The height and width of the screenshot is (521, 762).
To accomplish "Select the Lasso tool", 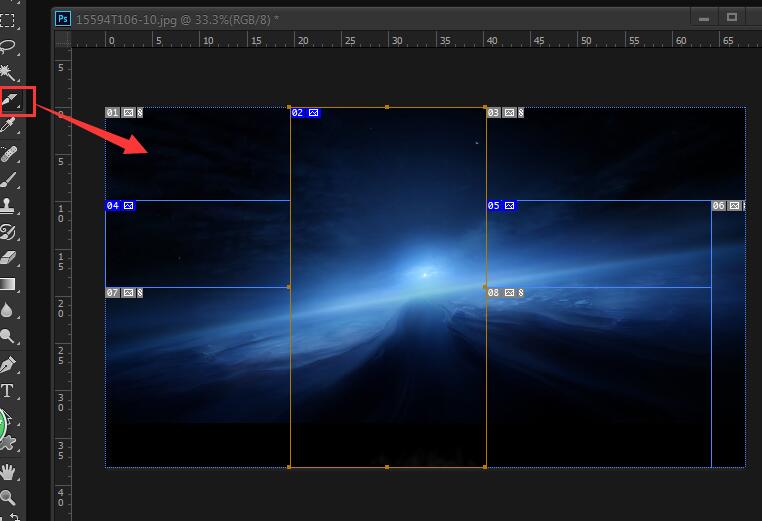I will pos(9,46).
